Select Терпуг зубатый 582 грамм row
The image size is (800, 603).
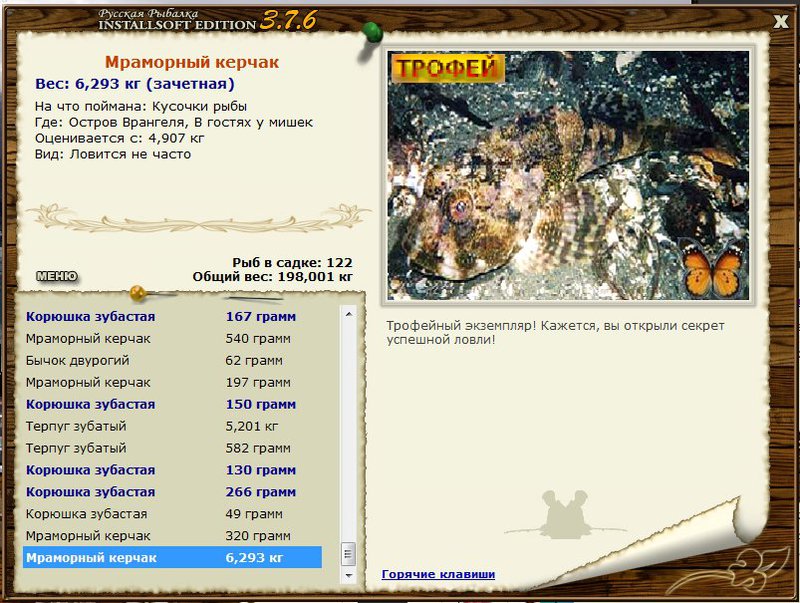172,448
